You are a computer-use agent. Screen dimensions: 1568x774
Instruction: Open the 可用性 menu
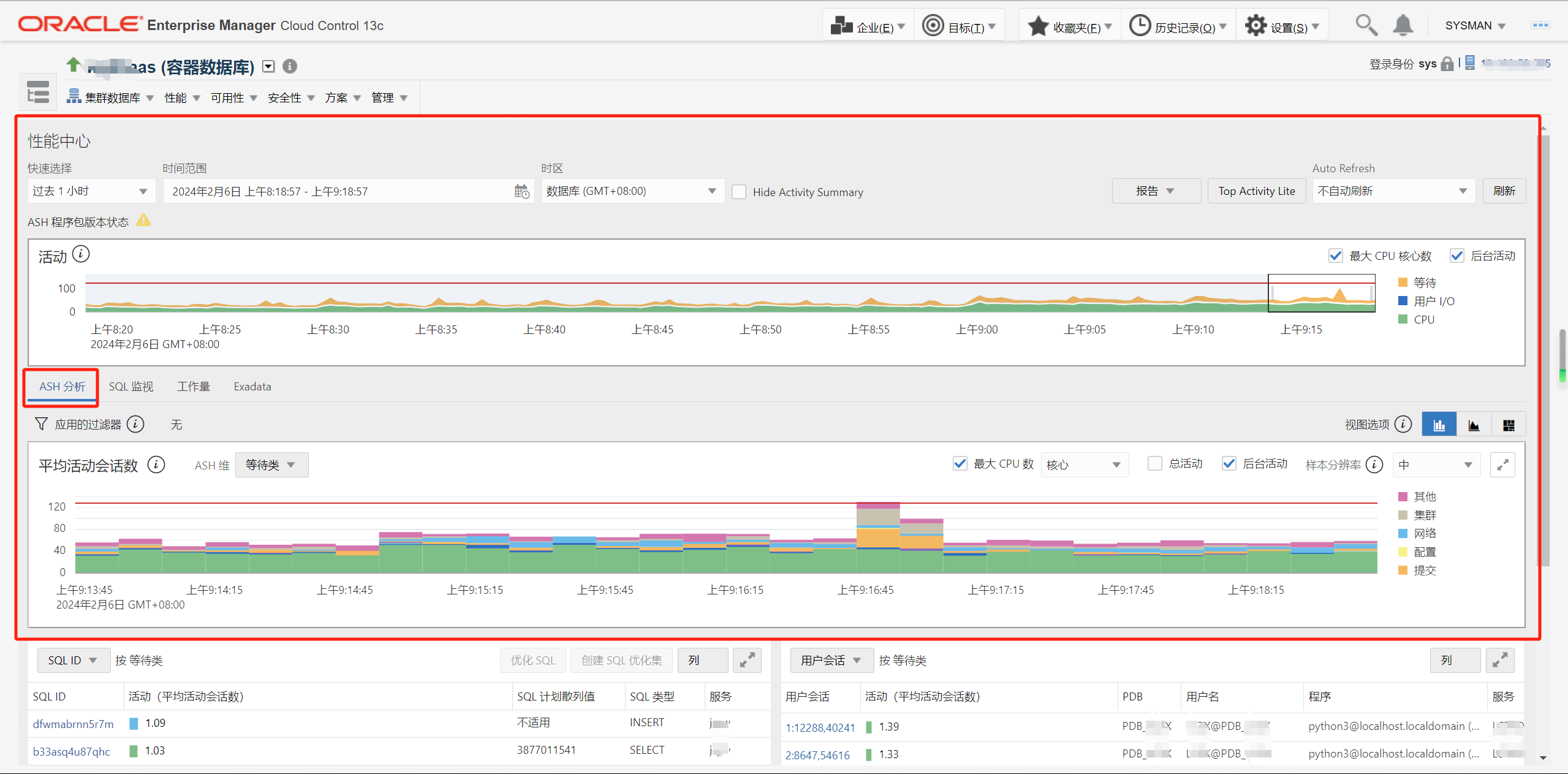click(x=233, y=97)
